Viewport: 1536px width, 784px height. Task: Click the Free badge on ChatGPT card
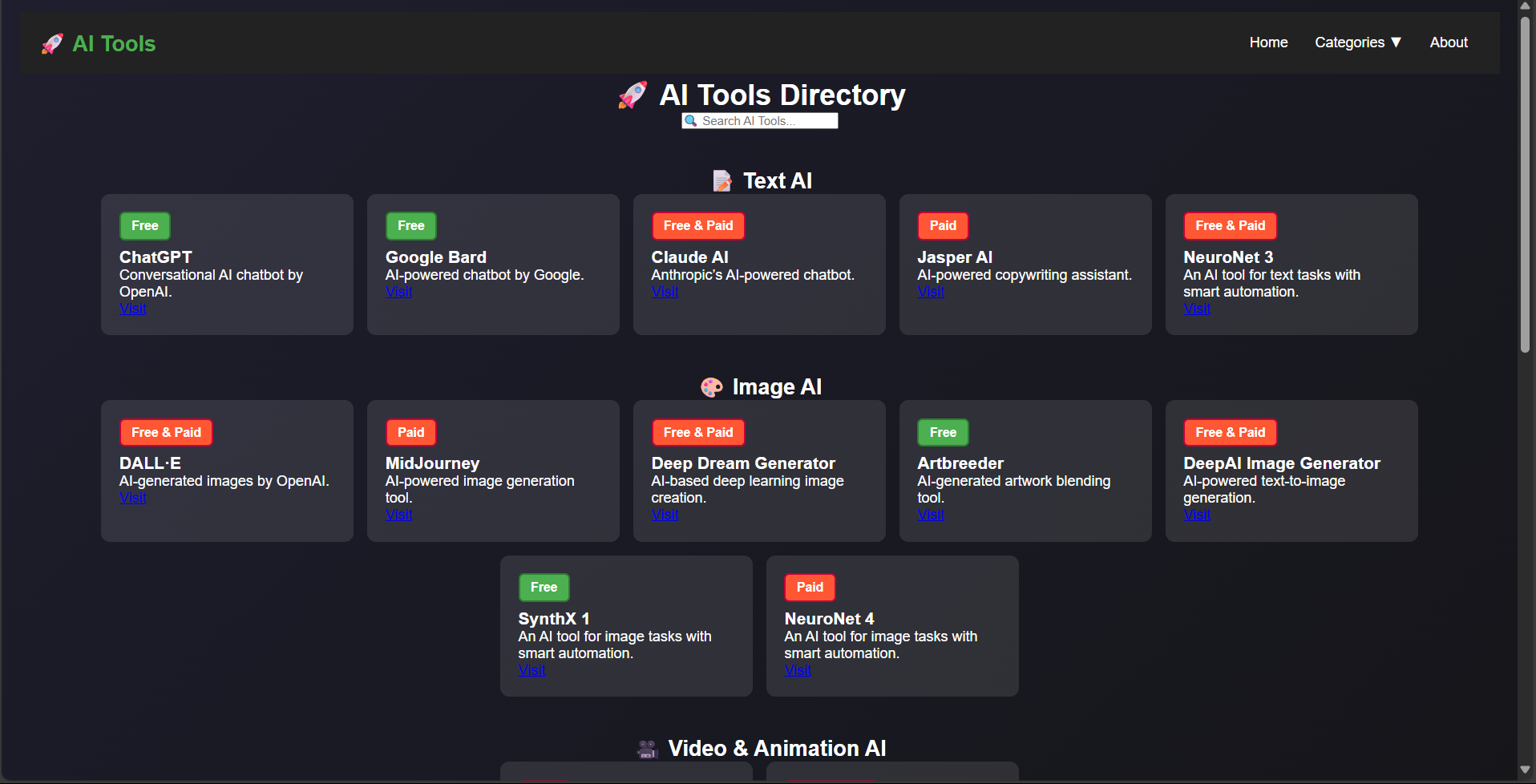pyautogui.click(x=145, y=226)
